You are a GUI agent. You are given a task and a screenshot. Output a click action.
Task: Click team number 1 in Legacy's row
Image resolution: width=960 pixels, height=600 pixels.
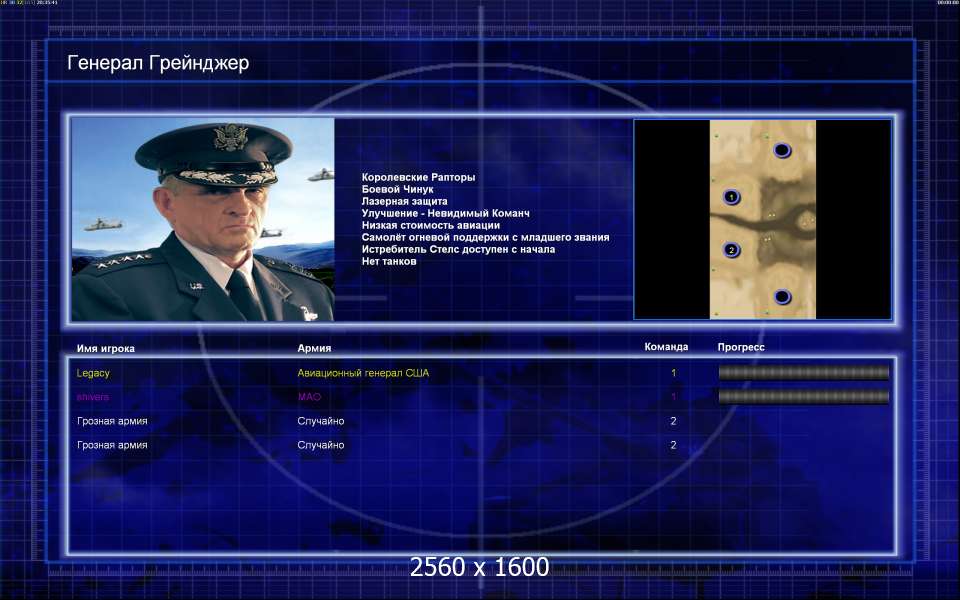coord(673,373)
